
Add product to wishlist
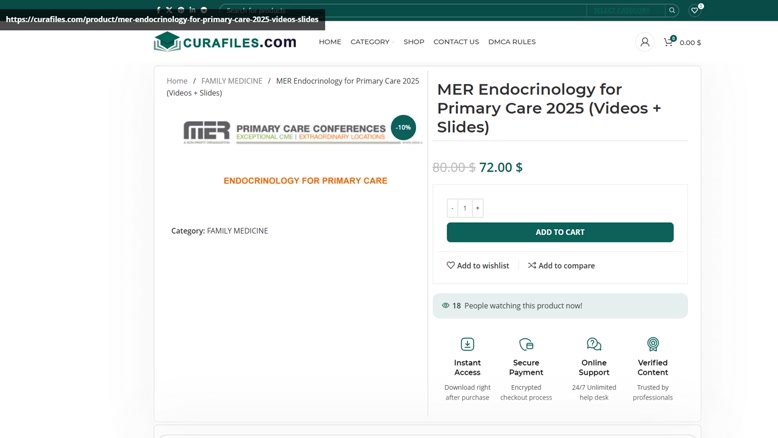pyautogui.click(x=477, y=265)
